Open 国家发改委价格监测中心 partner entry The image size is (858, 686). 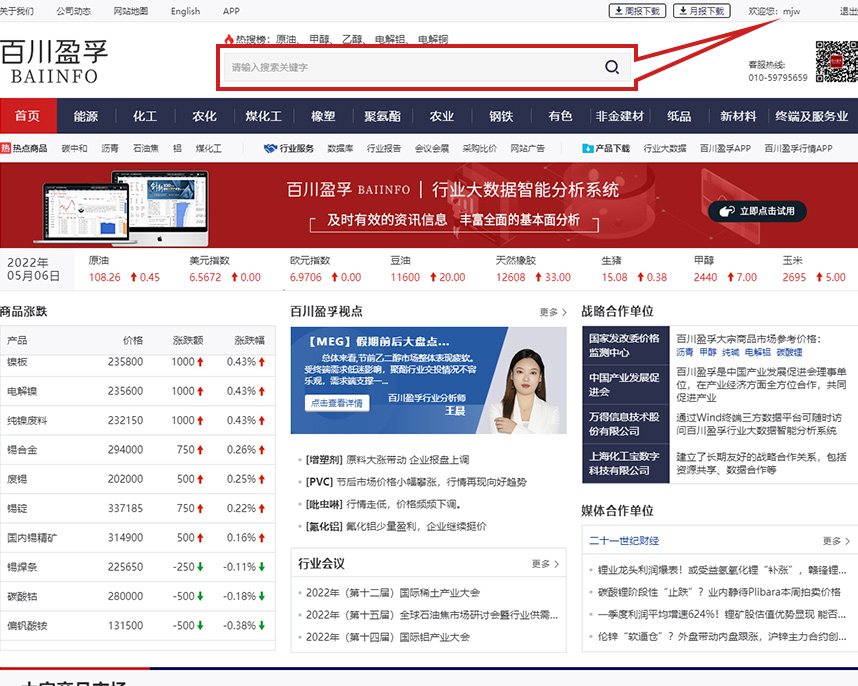click(624, 345)
